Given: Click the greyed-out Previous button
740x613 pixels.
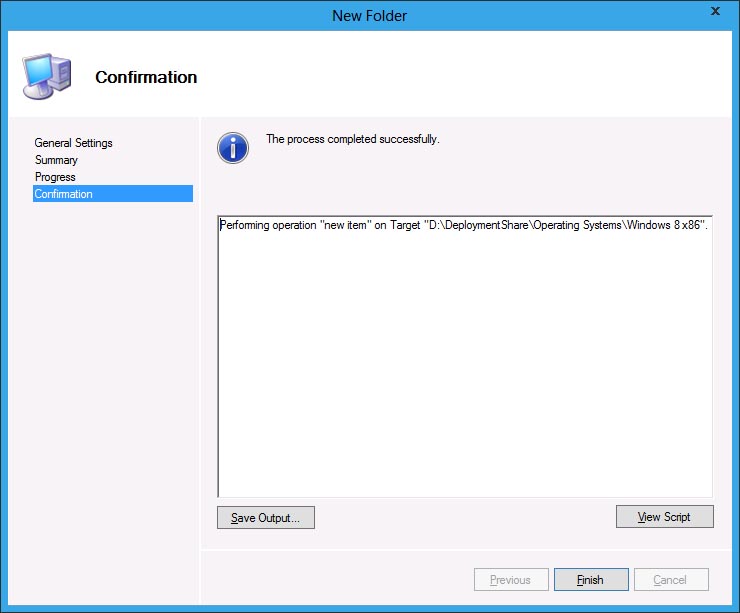Looking at the screenshot, I should [x=510, y=580].
